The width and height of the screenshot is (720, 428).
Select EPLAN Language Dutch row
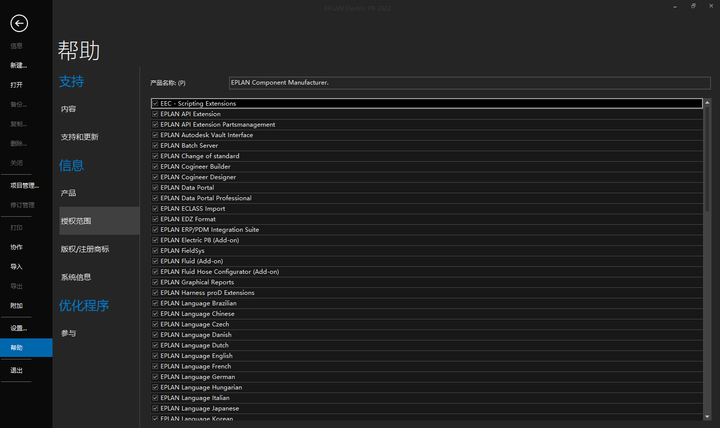pyautogui.click(x=427, y=345)
